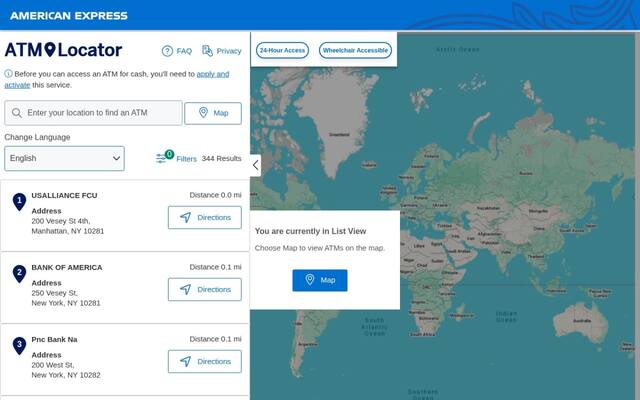
Task: Click the search magnifier icon
Action: [17, 113]
